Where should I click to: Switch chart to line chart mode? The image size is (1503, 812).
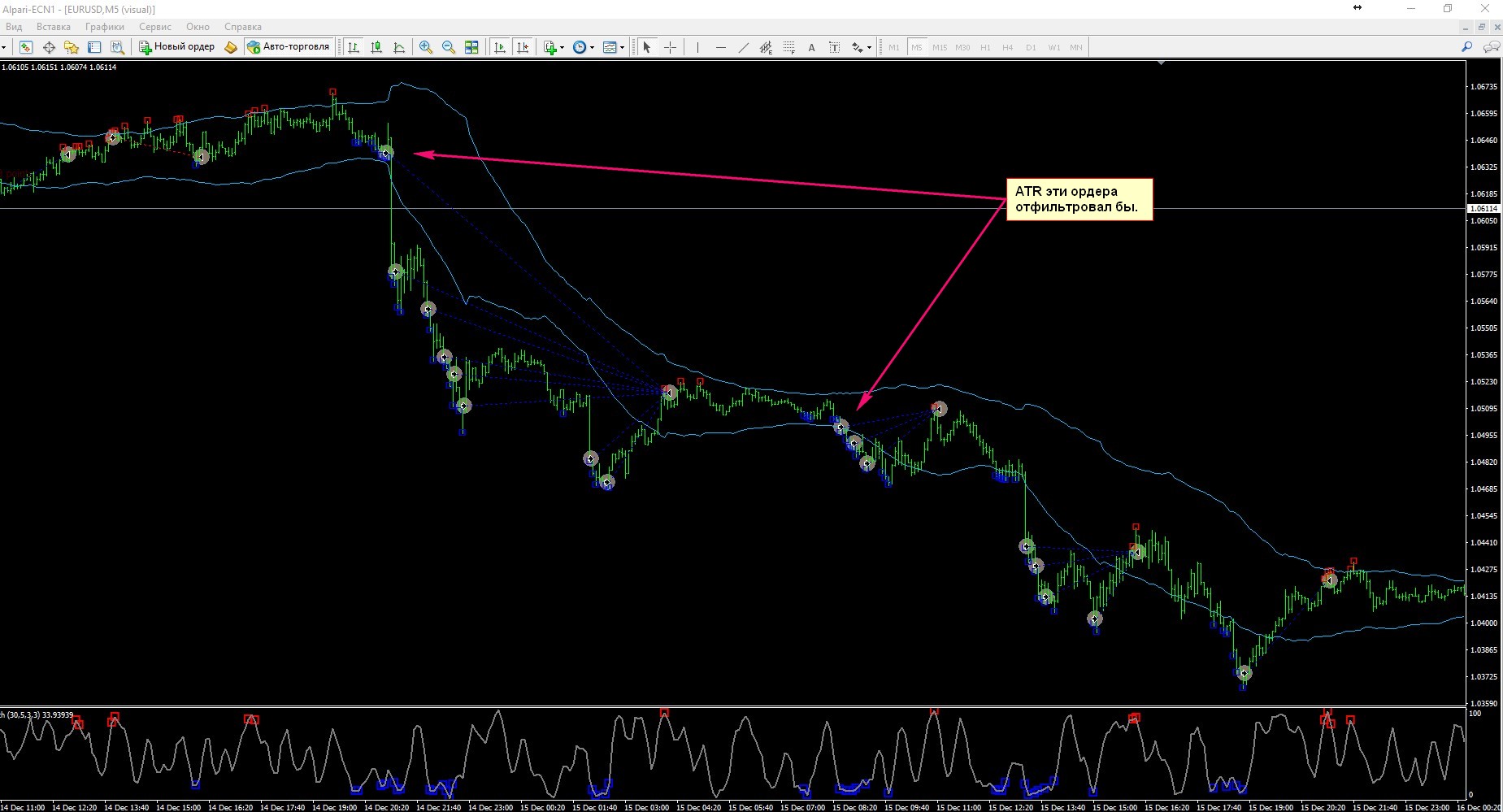pyautogui.click(x=398, y=47)
